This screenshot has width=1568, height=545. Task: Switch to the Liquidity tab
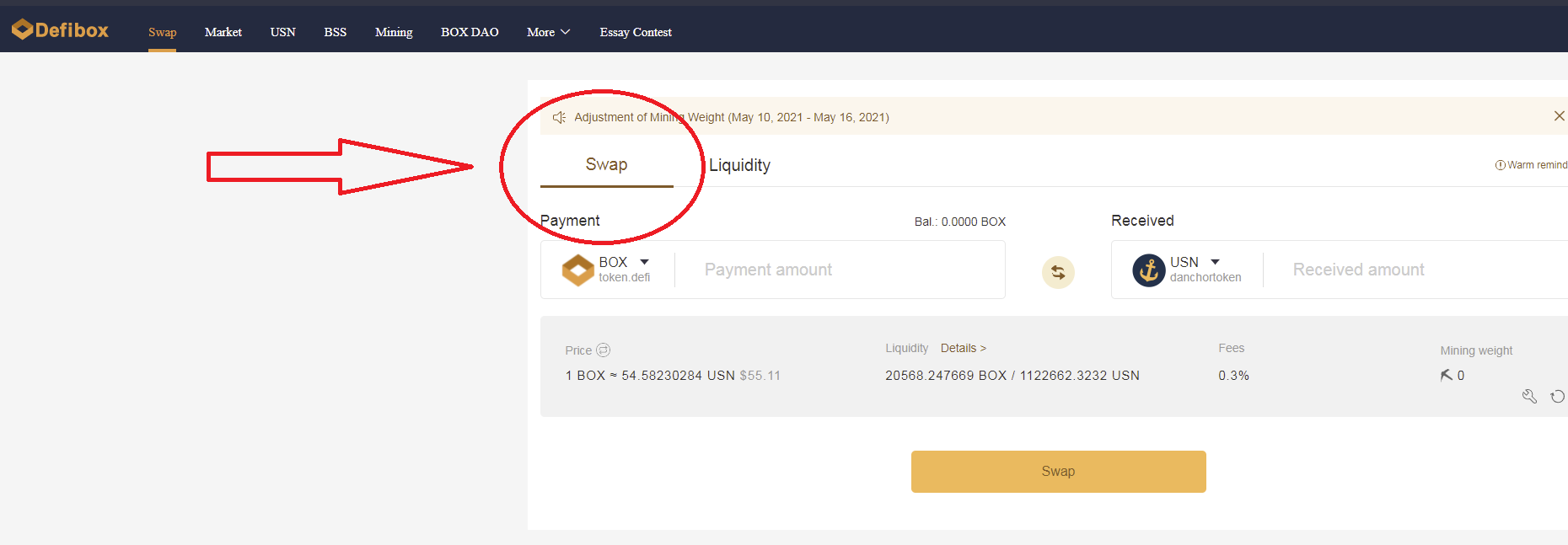[x=739, y=165]
